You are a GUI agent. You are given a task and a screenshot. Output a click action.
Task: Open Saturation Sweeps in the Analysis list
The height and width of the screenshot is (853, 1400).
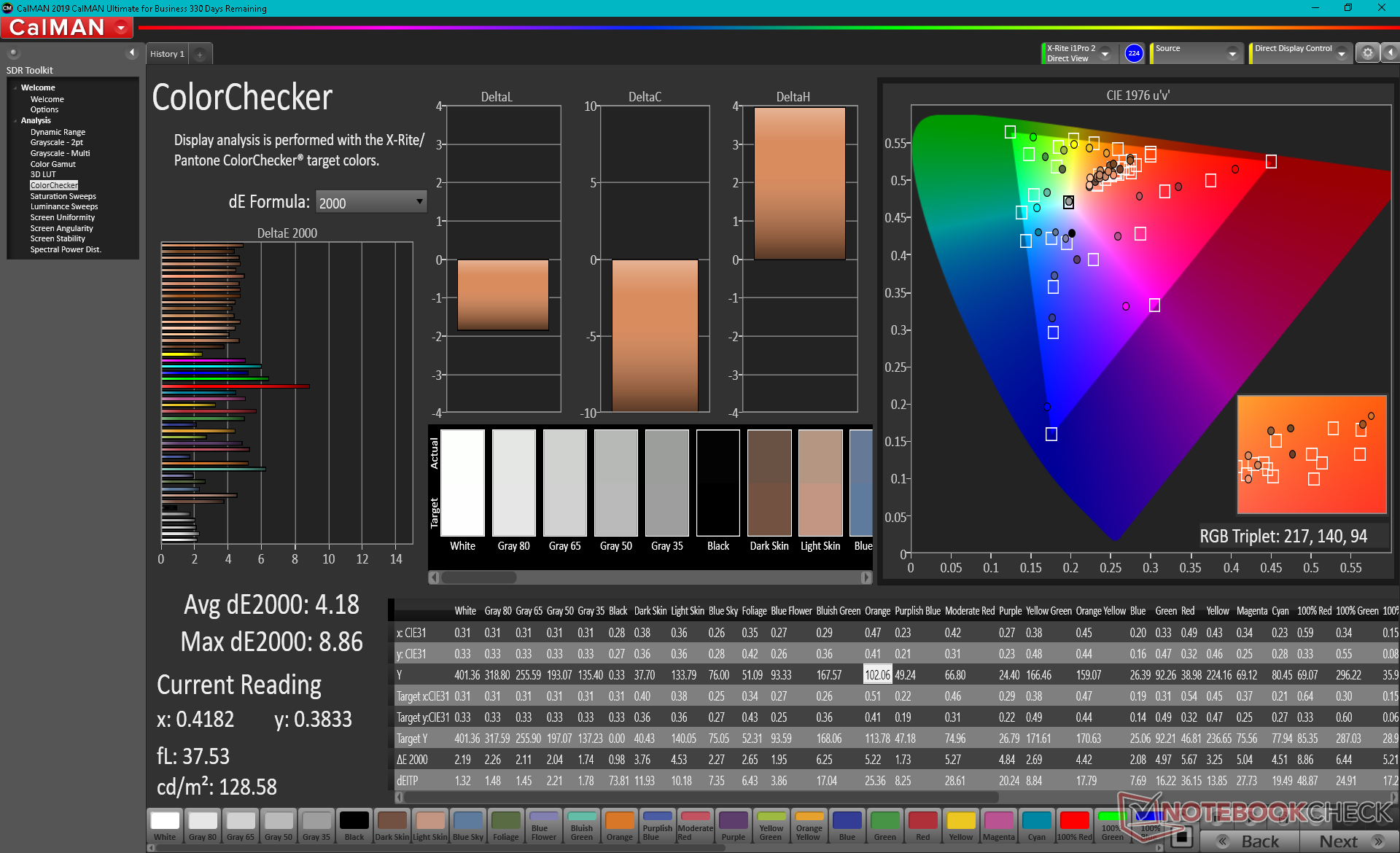(63, 196)
